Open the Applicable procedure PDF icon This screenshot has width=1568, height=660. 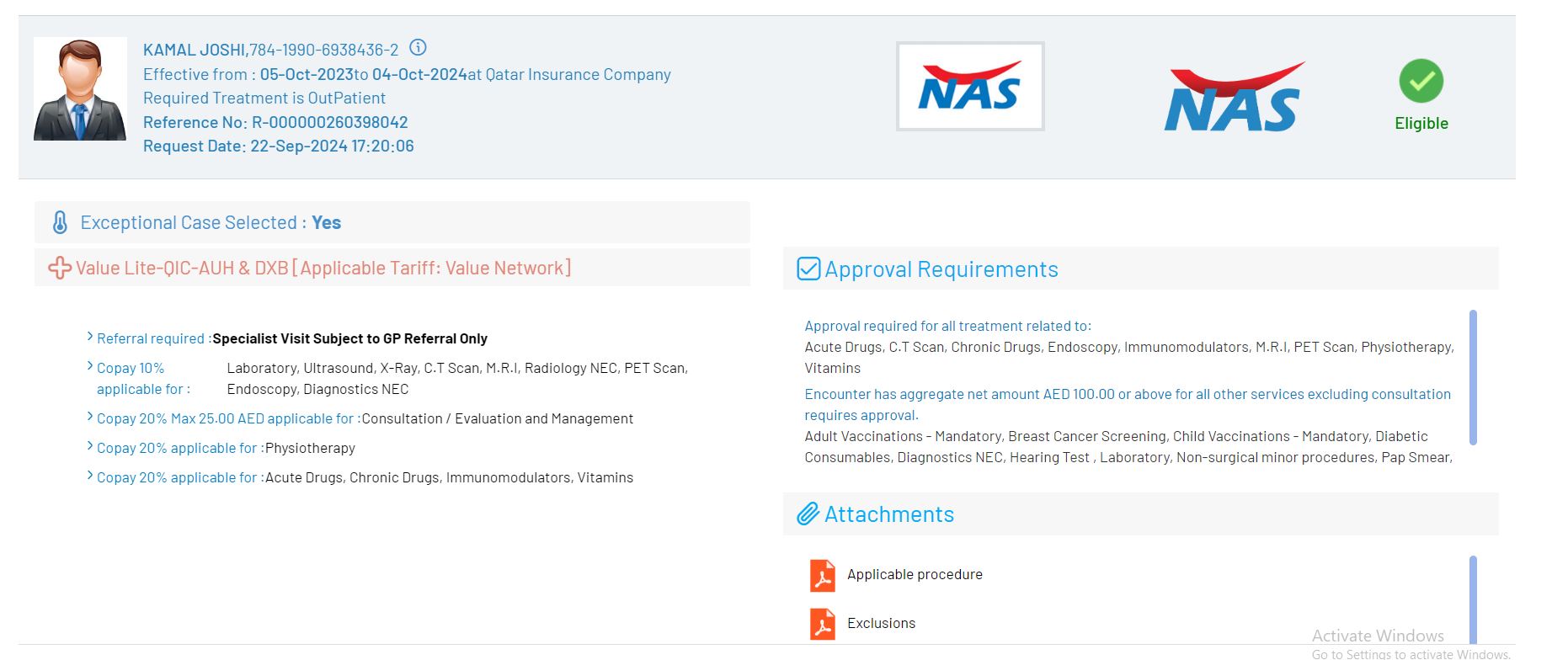point(822,576)
